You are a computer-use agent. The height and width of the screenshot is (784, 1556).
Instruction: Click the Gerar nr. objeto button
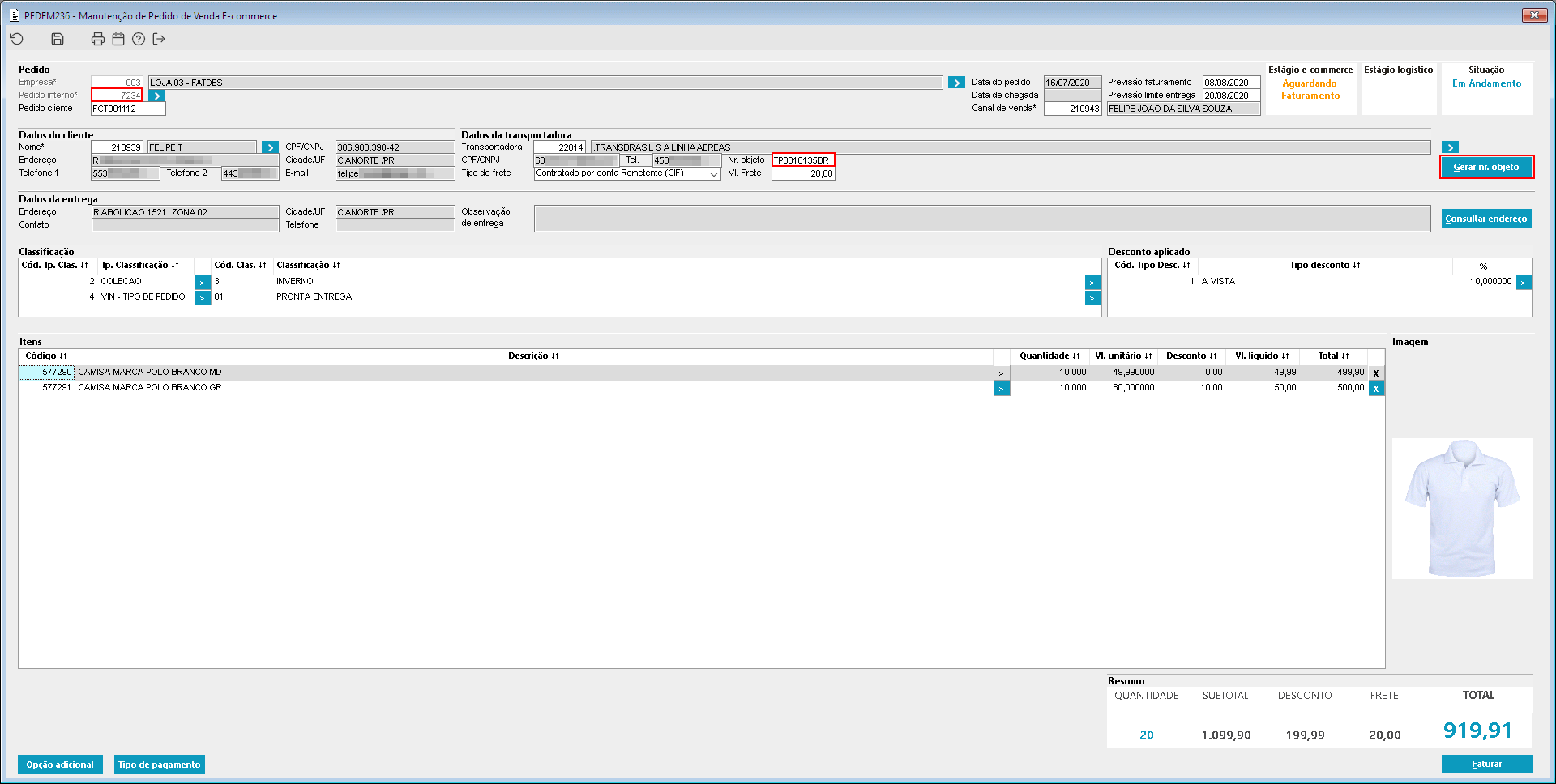1486,167
